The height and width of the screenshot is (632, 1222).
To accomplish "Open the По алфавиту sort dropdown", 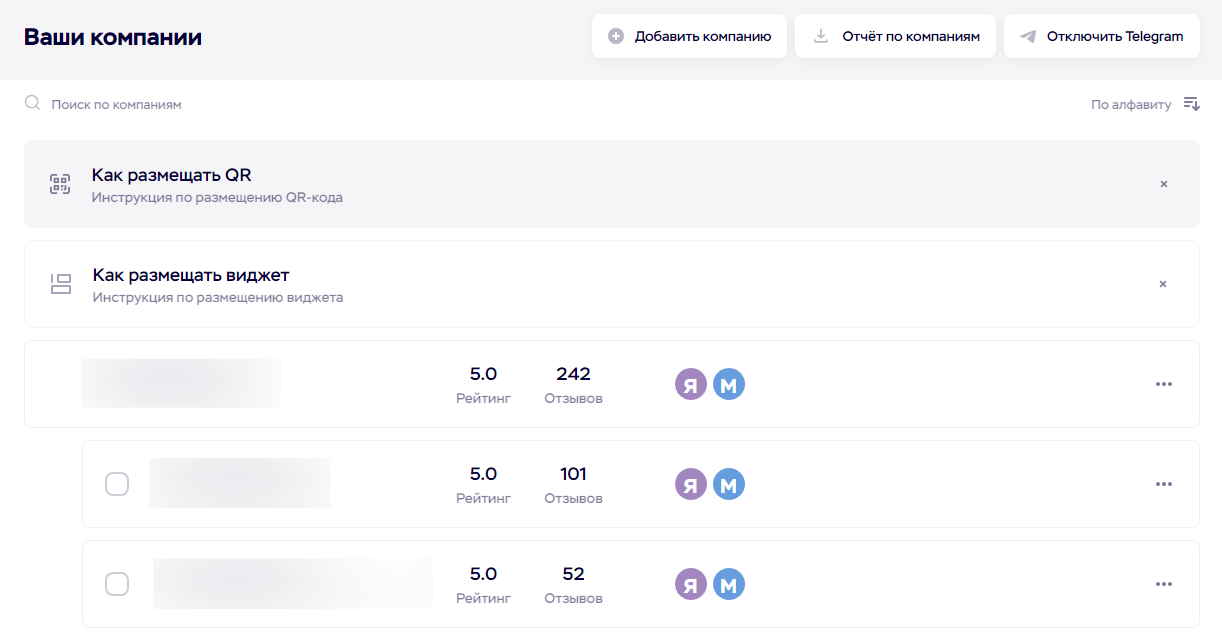I will coord(1131,104).
